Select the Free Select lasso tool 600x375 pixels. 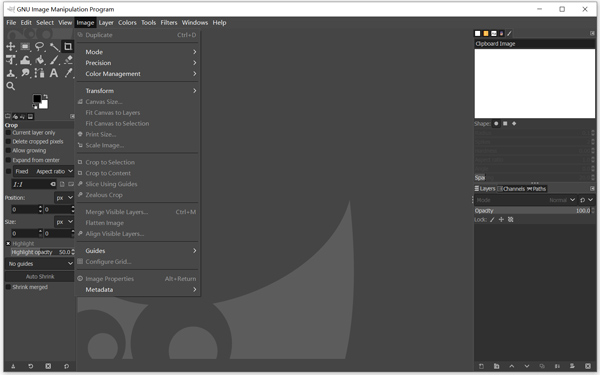point(39,47)
